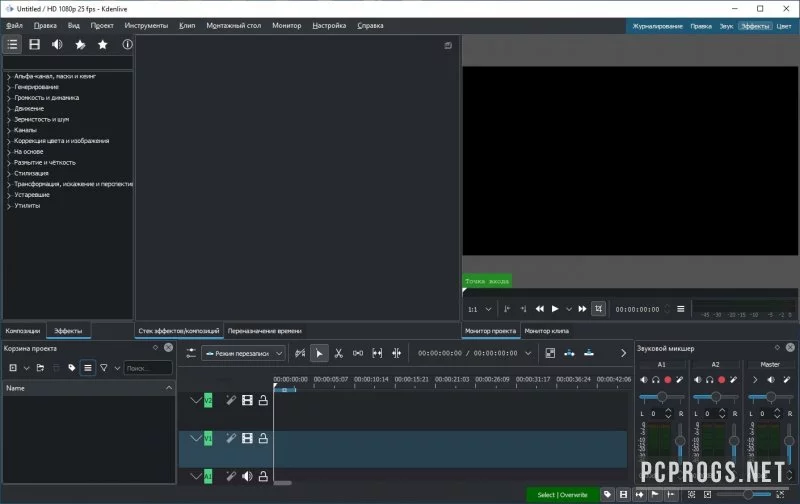Rewind the project monitor
The height and width of the screenshot is (504, 800).
[x=539, y=309]
